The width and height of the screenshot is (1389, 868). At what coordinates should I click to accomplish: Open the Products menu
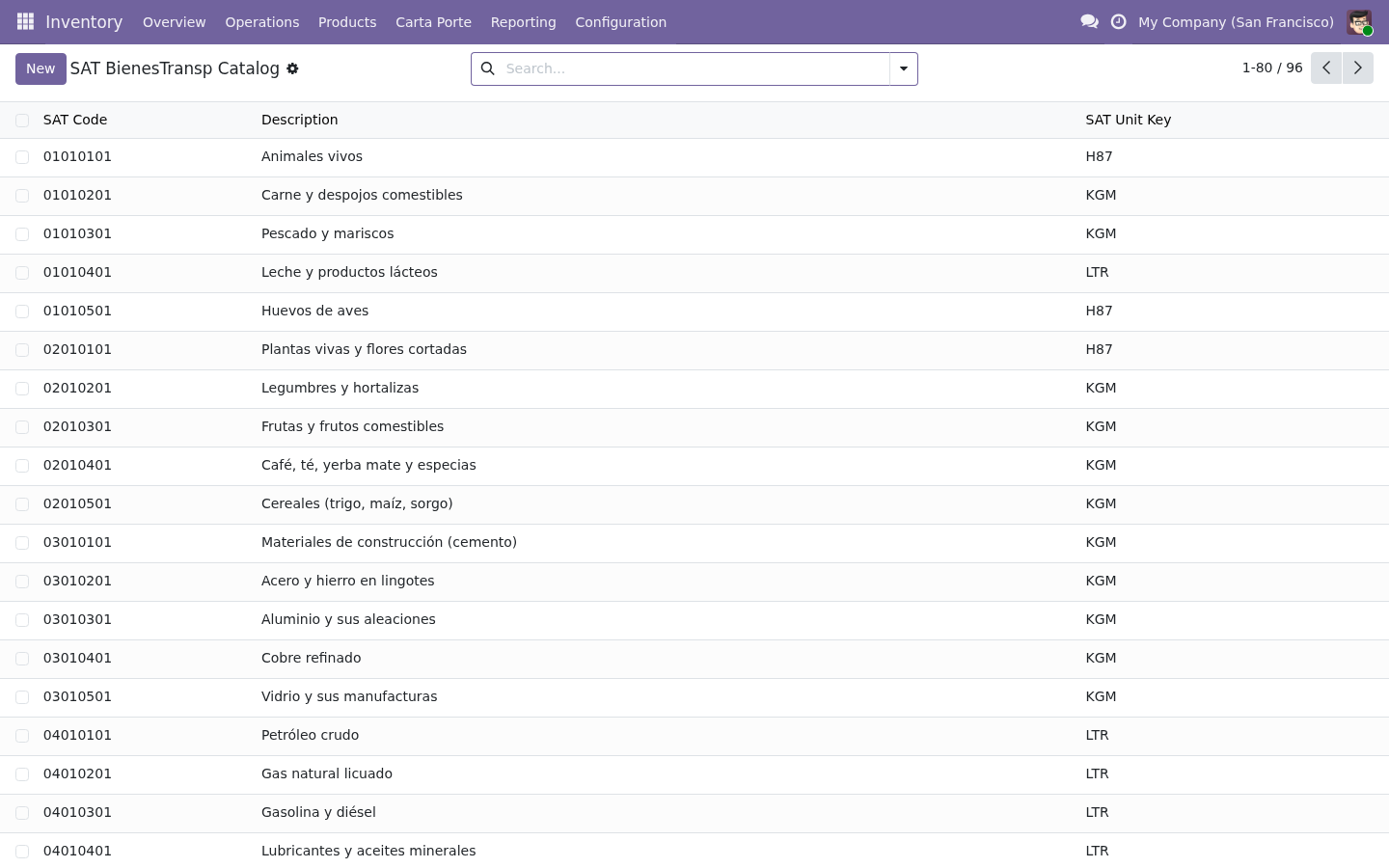tap(347, 22)
